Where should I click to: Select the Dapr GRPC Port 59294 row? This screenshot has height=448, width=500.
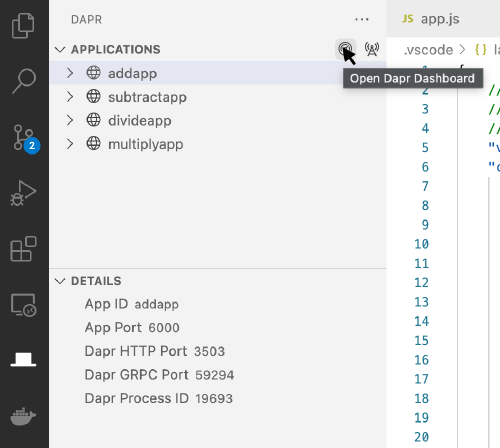tap(218, 375)
